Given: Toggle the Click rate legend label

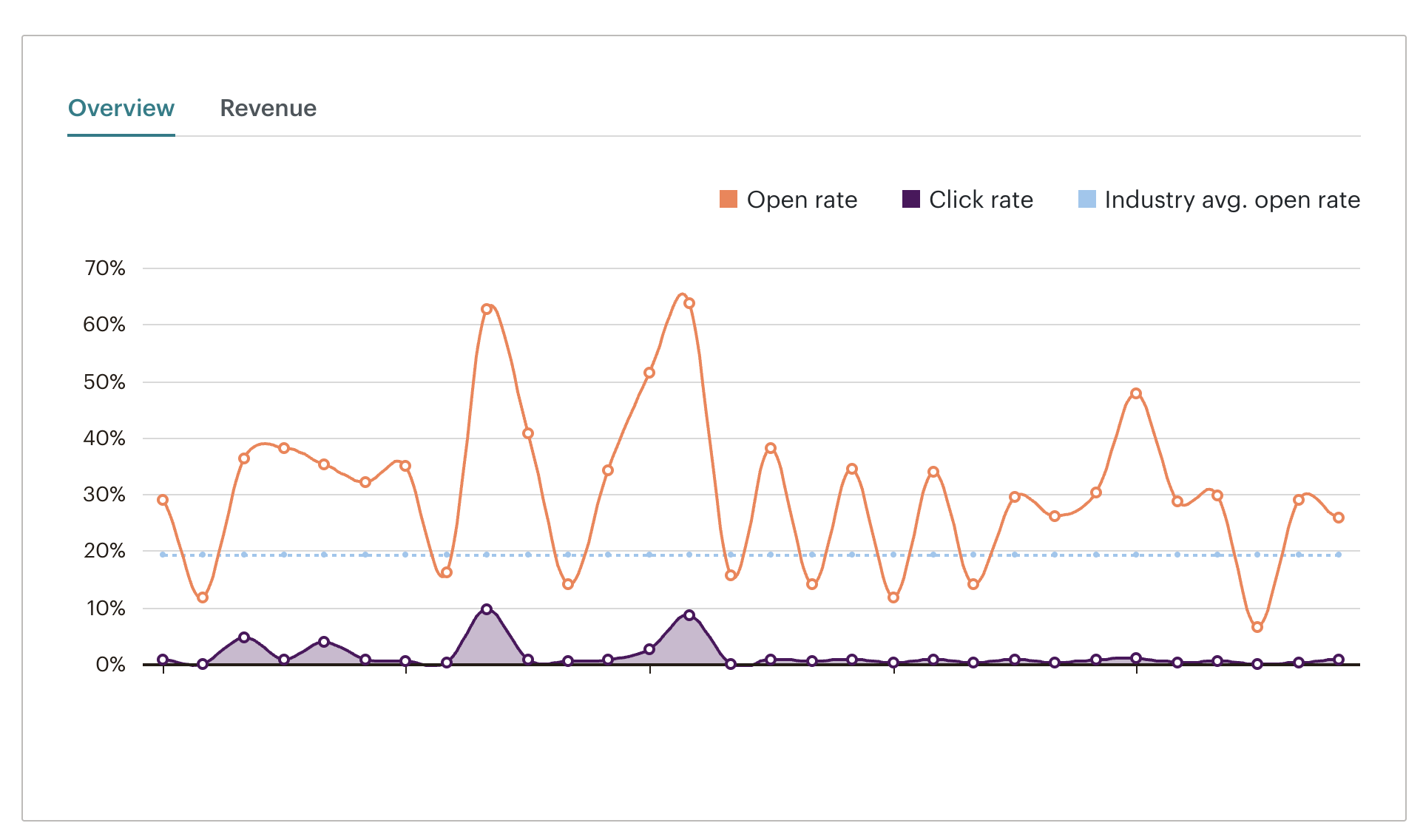Looking at the screenshot, I should (x=981, y=200).
